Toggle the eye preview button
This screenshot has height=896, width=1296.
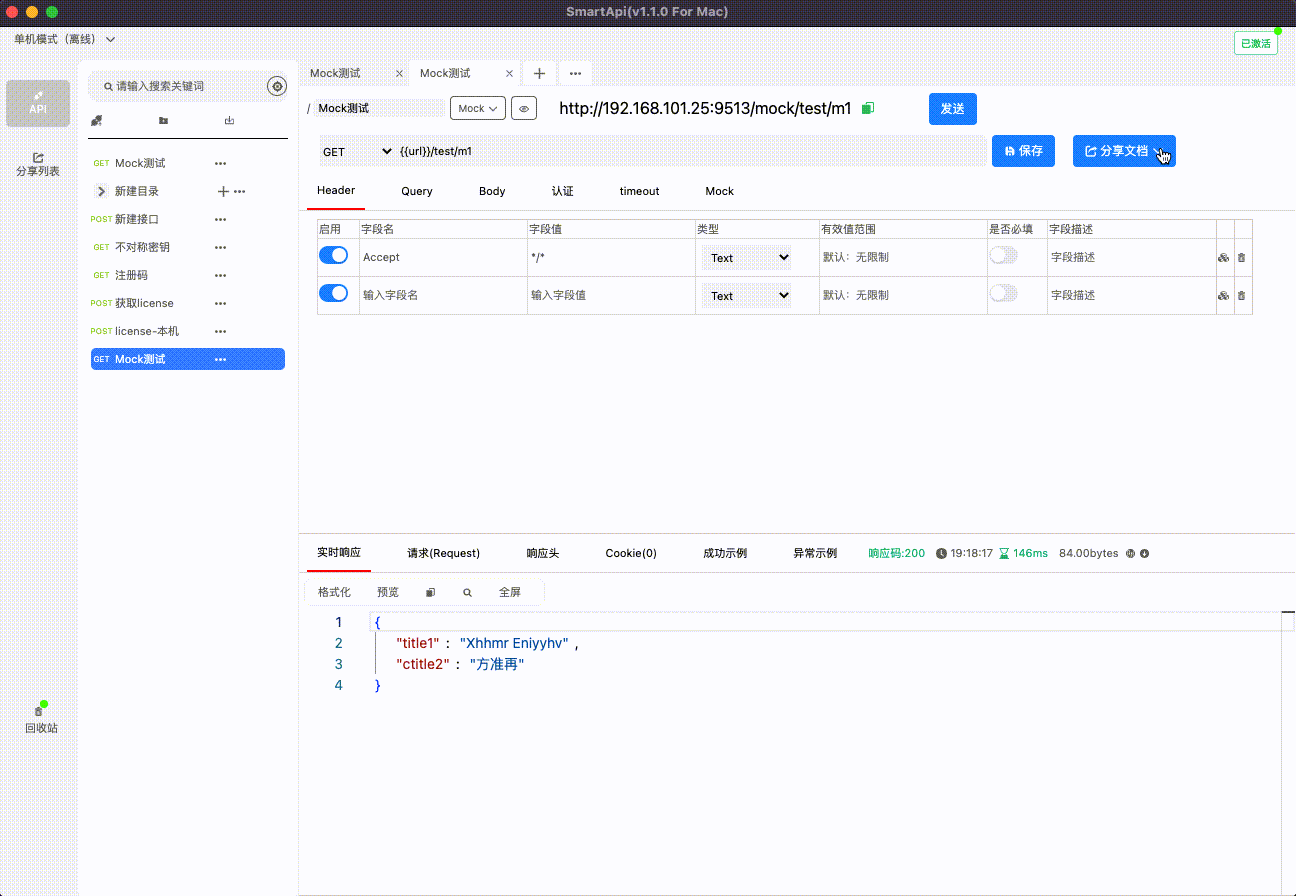point(524,108)
